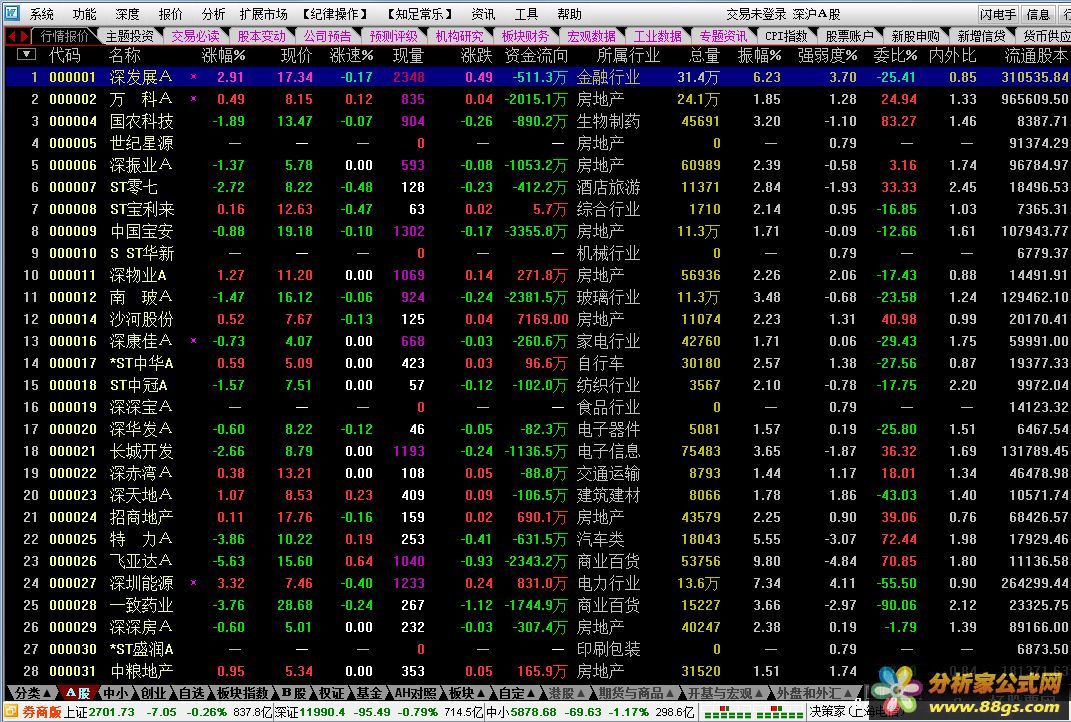Click the pink marker beside 万科A
The width and height of the screenshot is (1071, 722).
pos(193,99)
